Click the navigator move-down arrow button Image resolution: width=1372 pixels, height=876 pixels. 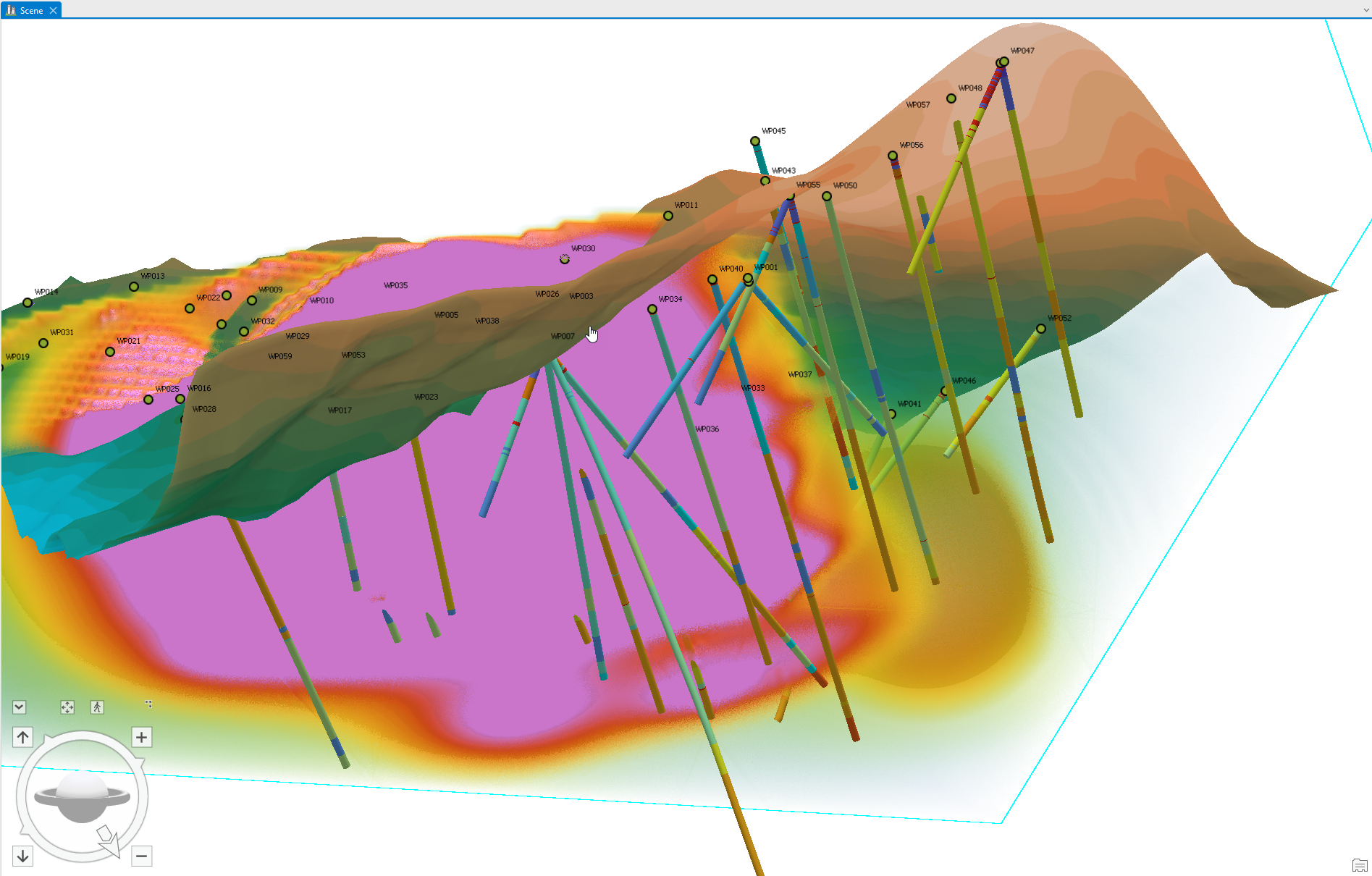click(22, 856)
